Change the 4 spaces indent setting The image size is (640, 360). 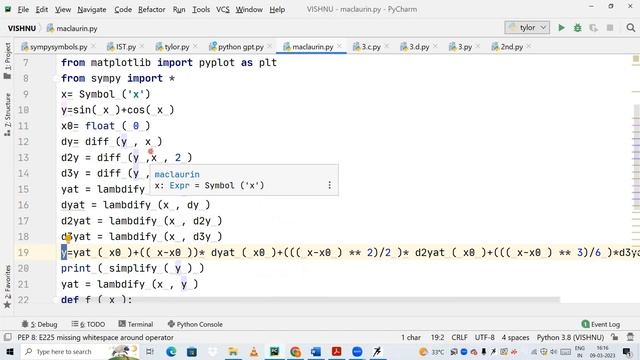pos(515,338)
